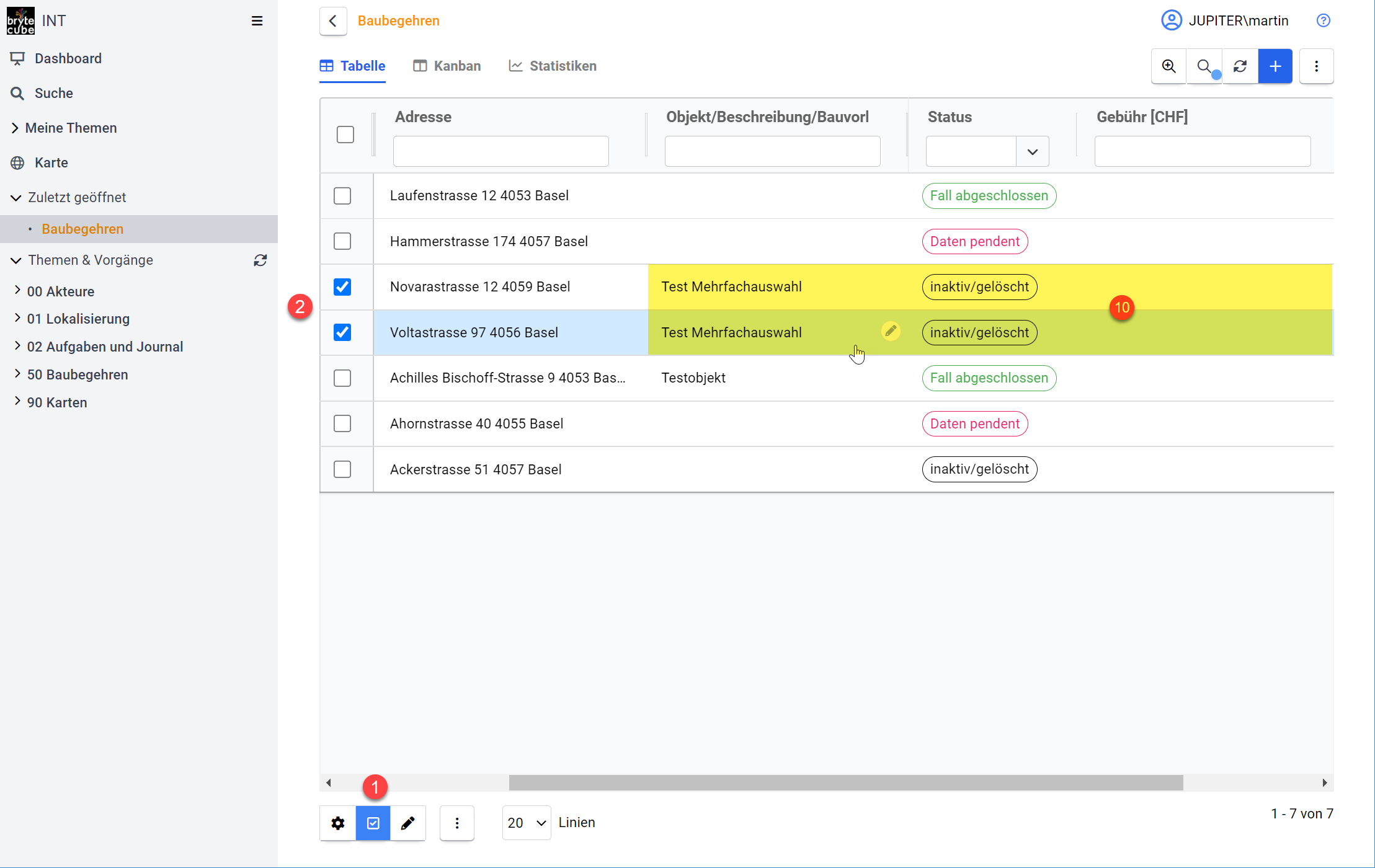This screenshot has width=1375, height=868.
Task: Check the Achilles Bischoff-Strasse row checkbox
Action: tap(342, 378)
